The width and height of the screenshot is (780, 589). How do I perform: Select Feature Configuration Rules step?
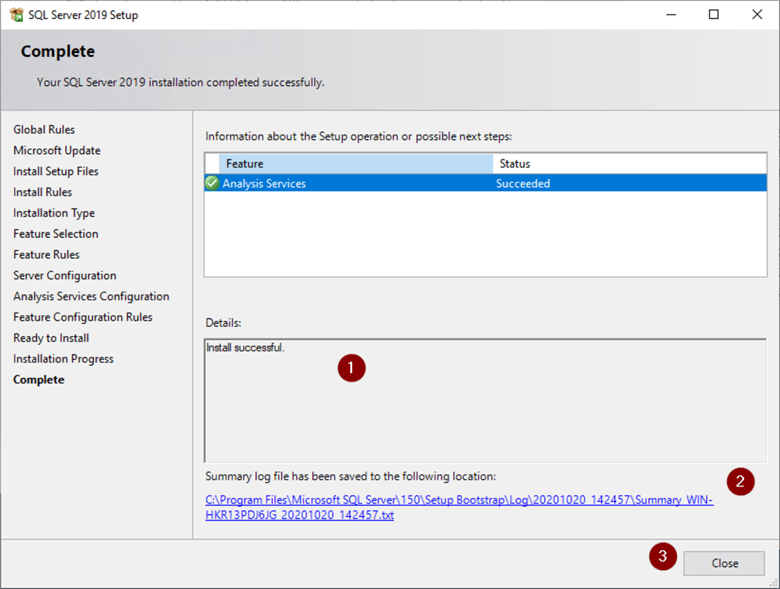pos(83,317)
